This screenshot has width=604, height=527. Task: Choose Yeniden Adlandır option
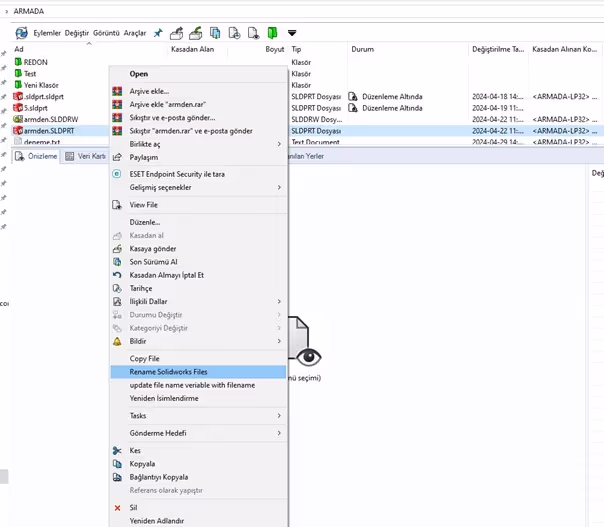coord(199,521)
